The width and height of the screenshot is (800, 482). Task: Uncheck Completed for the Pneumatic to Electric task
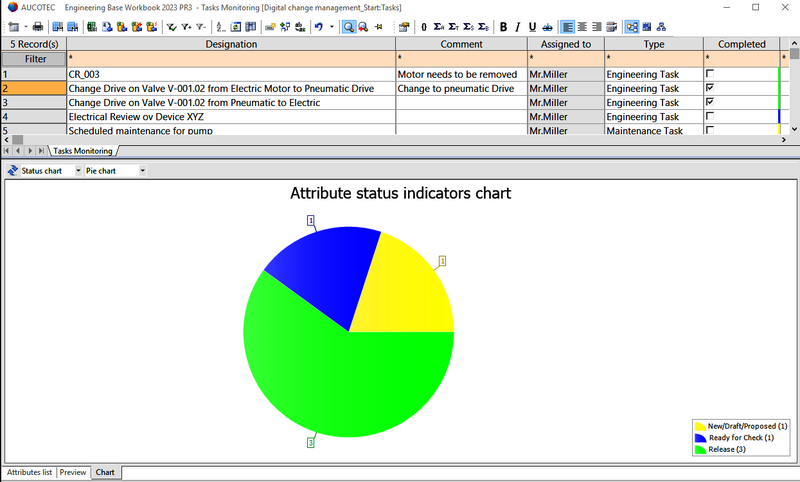(710, 102)
